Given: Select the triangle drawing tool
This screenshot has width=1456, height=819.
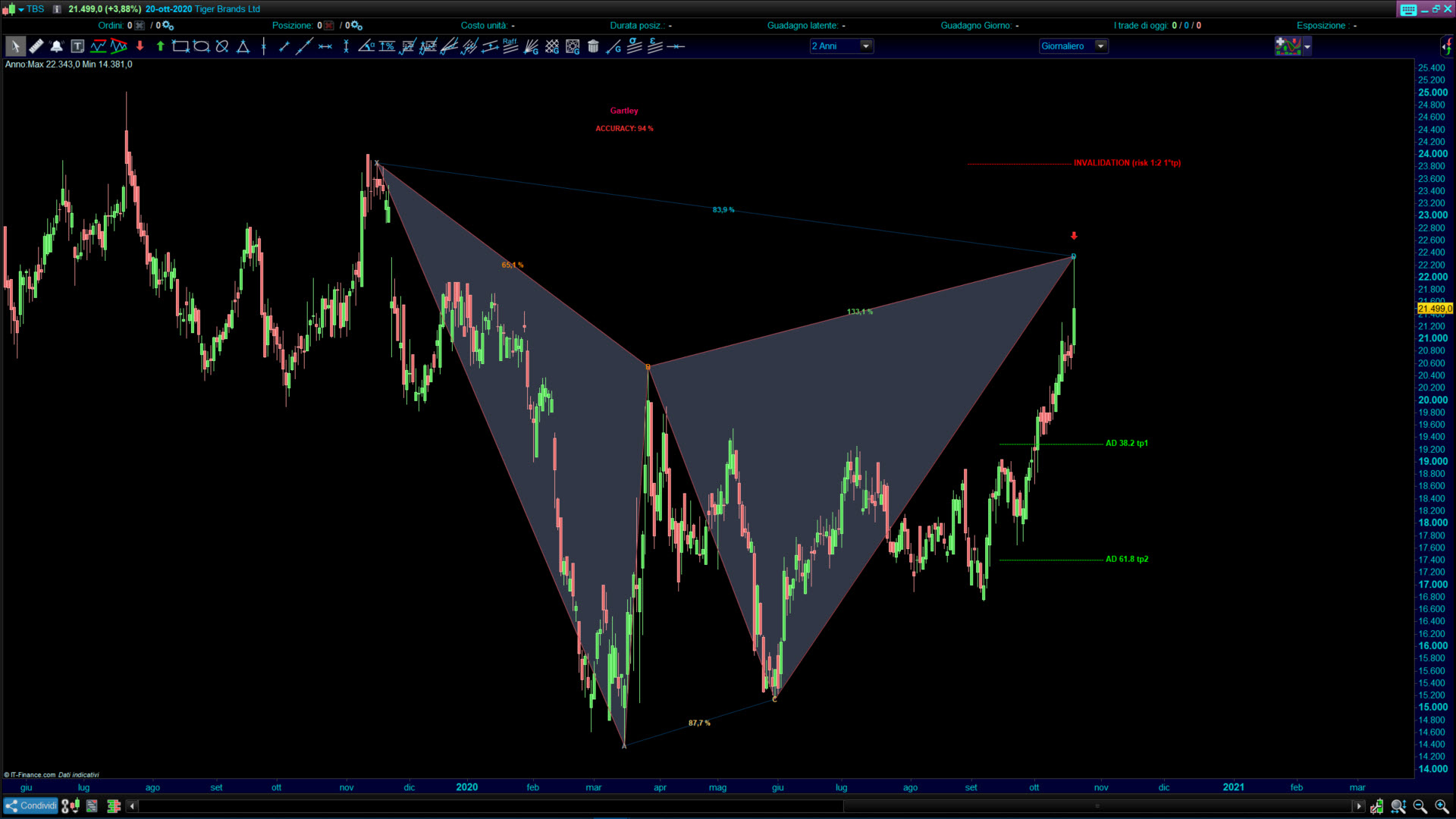Looking at the screenshot, I should pos(243,46).
